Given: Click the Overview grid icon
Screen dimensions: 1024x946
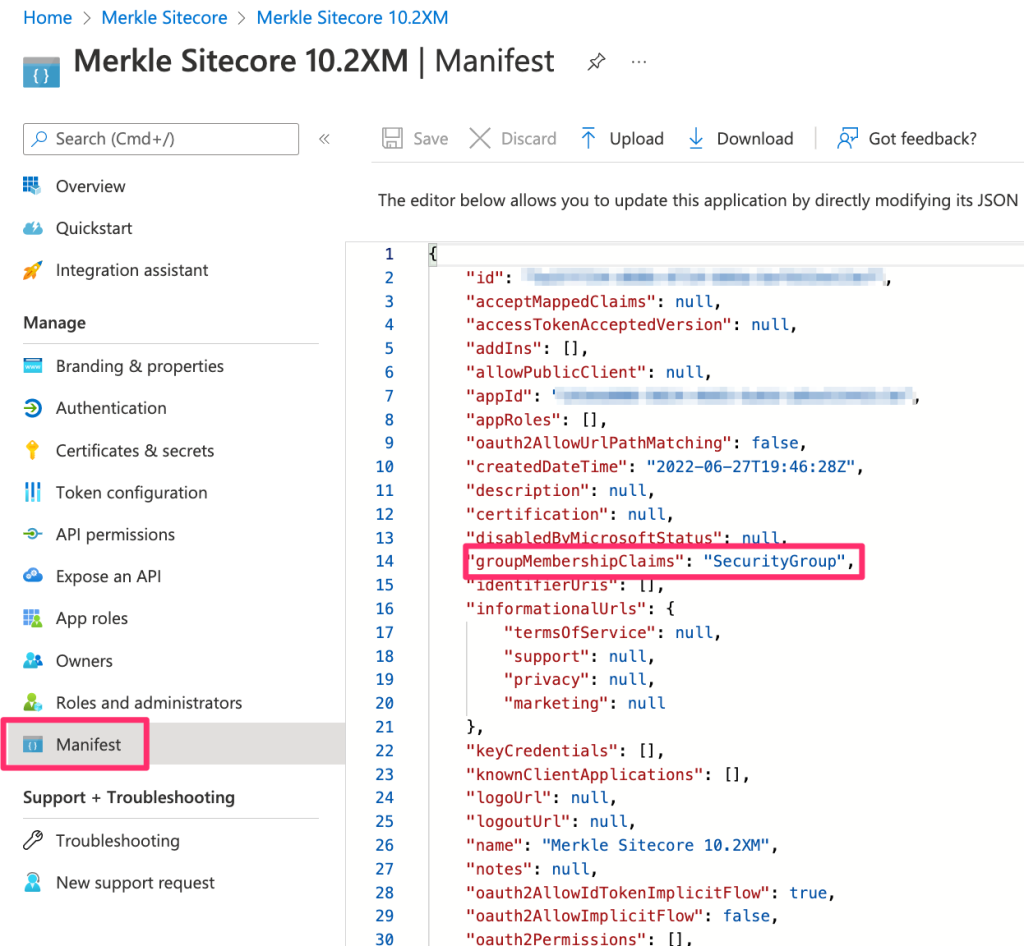Looking at the screenshot, I should point(32,186).
